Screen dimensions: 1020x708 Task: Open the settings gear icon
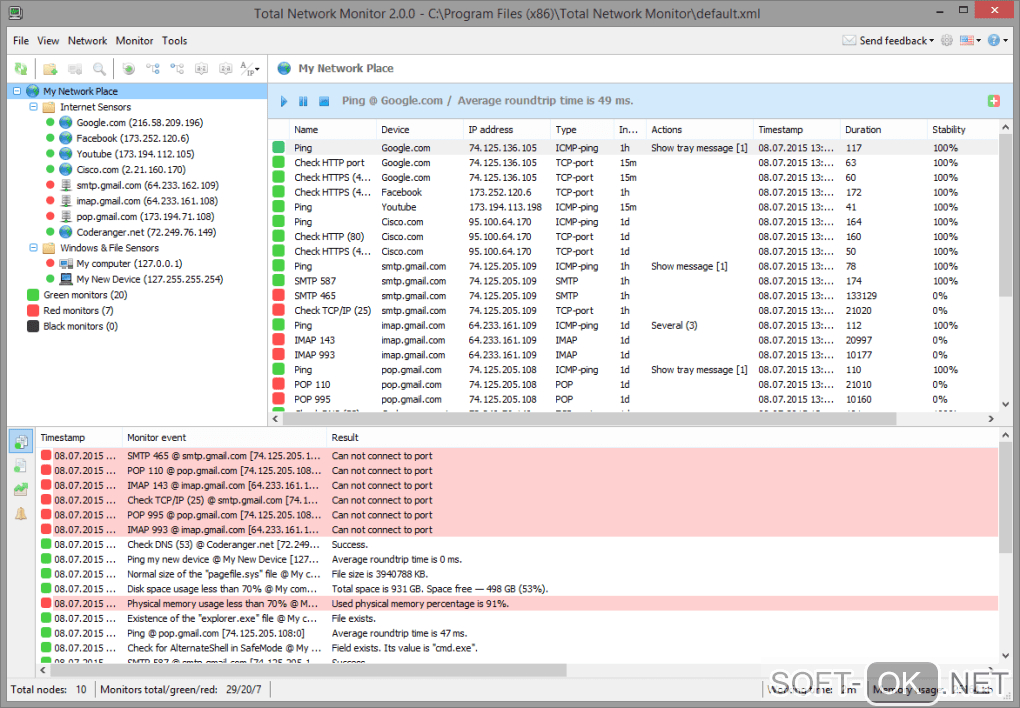point(946,40)
